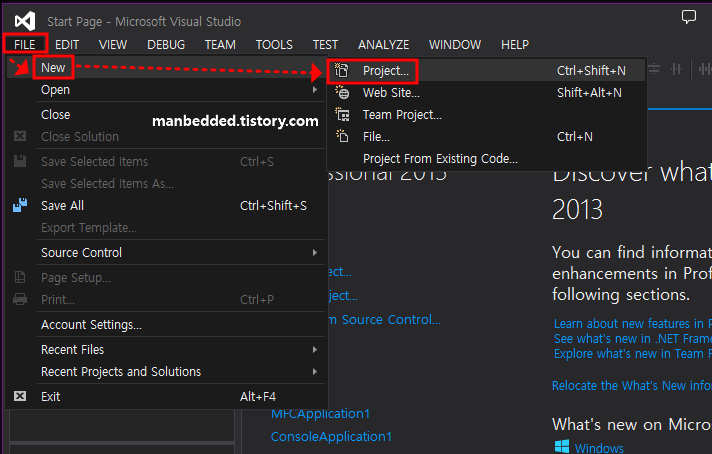Image resolution: width=712 pixels, height=454 pixels.
Task: Select Project From Existing Code...
Action: coord(486,158)
